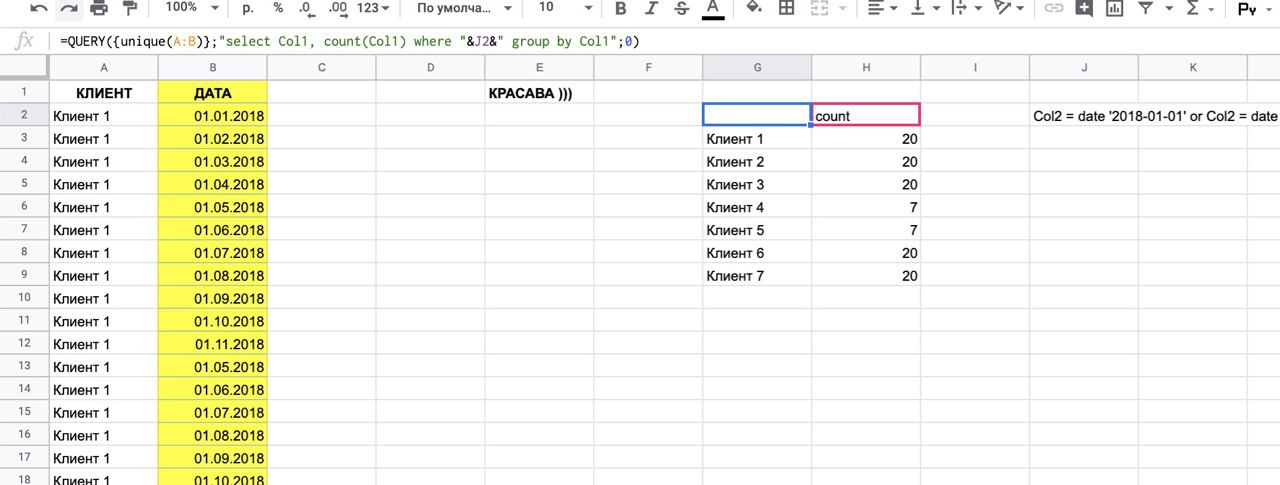Format as currency (р.) button
The height and width of the screenshot is (485, 1280).
[x=248, y=8]
